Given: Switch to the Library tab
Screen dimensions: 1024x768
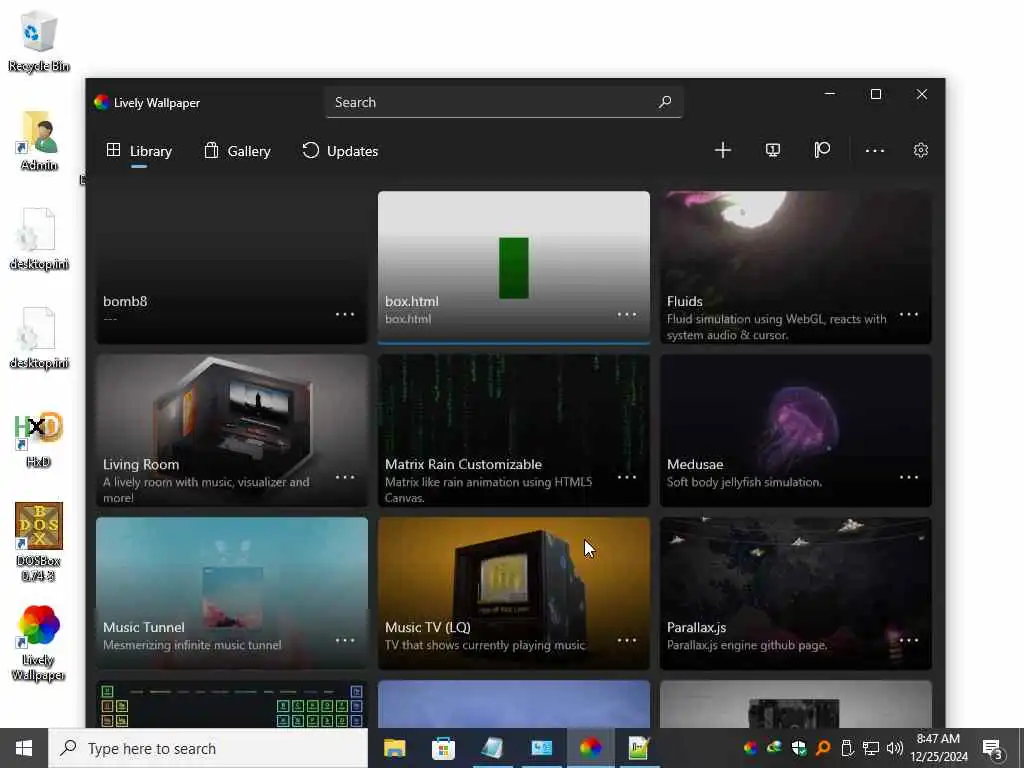Looking at the screenshot, I should [x=139, y=151].
